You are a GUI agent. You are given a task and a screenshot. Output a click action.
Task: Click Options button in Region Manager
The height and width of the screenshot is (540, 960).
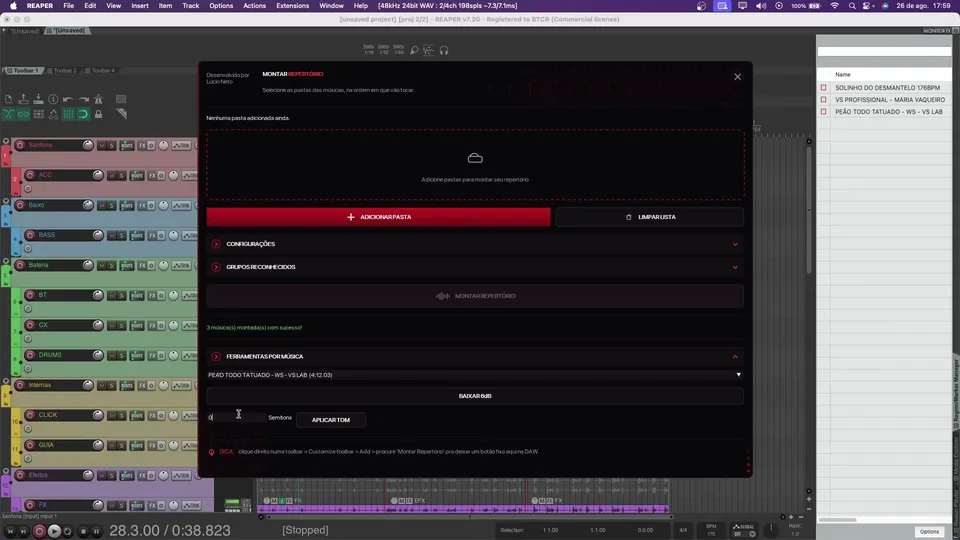click(x=929, y=531)
